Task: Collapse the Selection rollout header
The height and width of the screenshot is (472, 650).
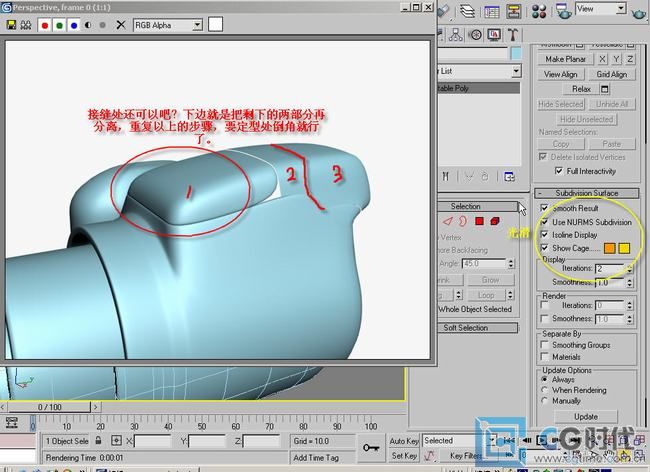Action: [x=478, y=206]
